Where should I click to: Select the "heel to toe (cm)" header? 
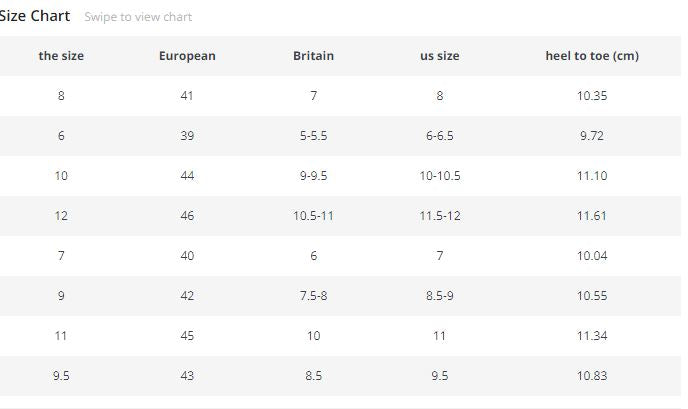click(592, 56)
